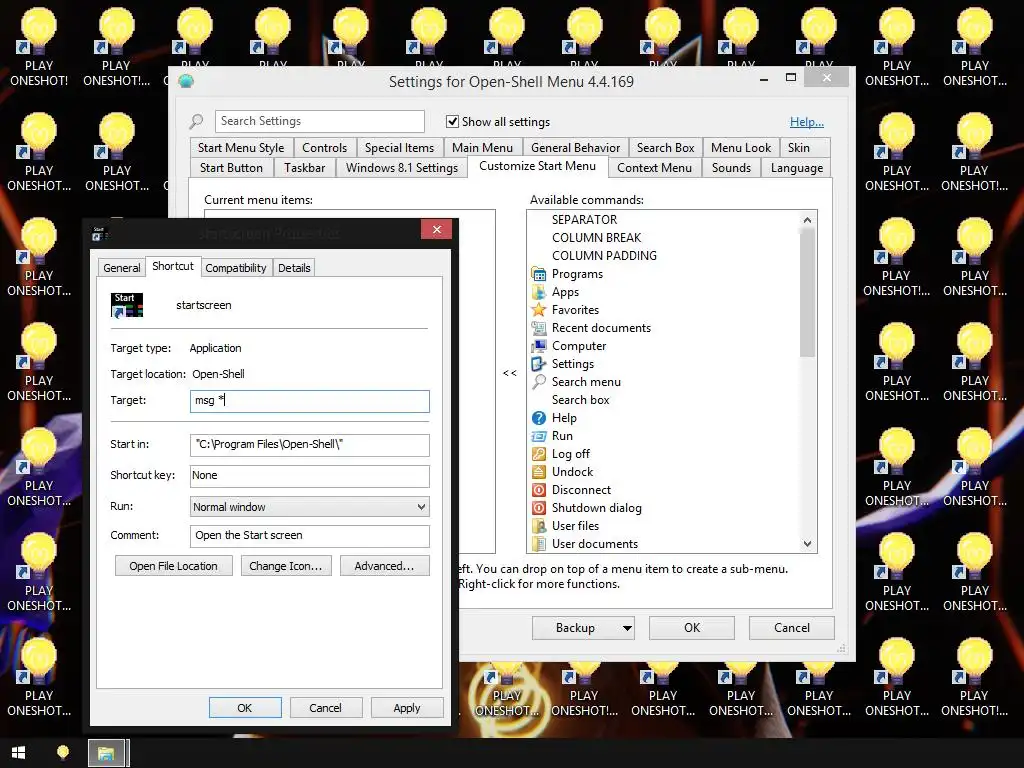This screenshot has height=768, width=1024.
Task: Focus the Search Settings input field
Action: coord(319,121)
